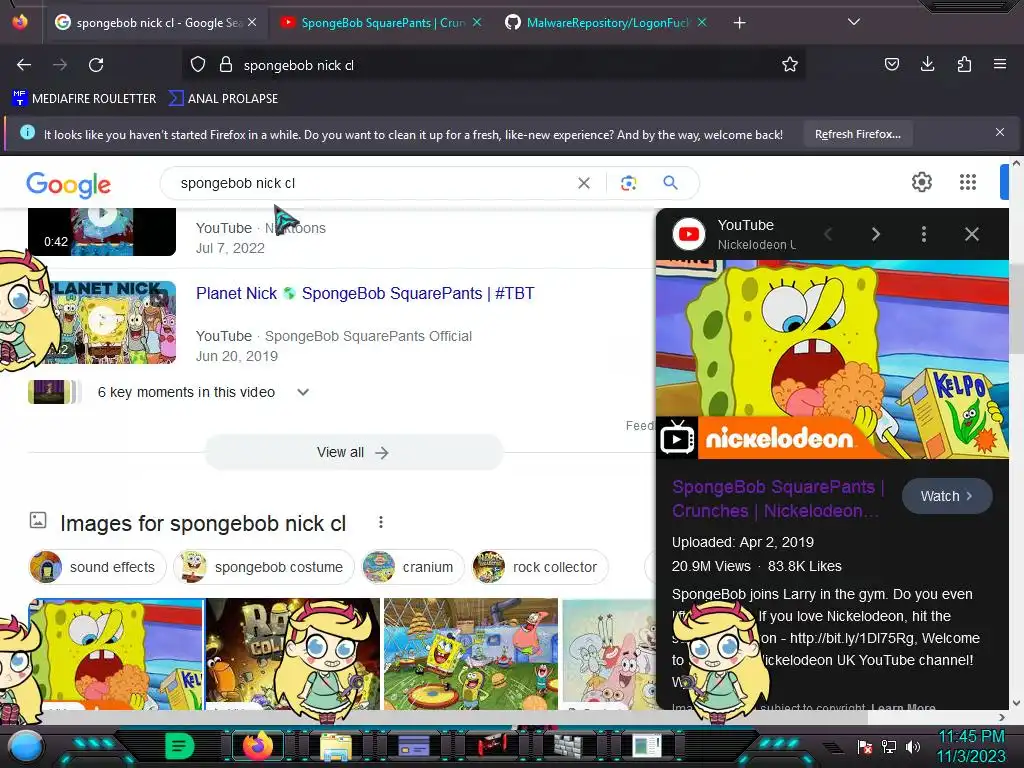Image resolution: width=1024 pixels, height=768 pixels.
Task: Close the YouTube preview side panel
Action: (972, 234)
